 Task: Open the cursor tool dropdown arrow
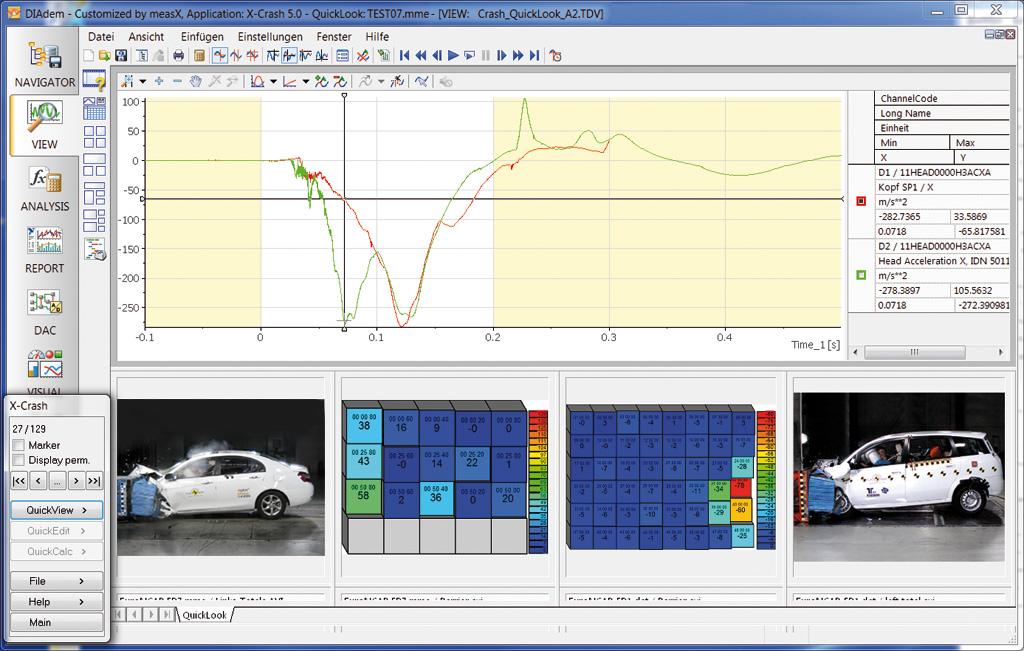coord(142,82)
